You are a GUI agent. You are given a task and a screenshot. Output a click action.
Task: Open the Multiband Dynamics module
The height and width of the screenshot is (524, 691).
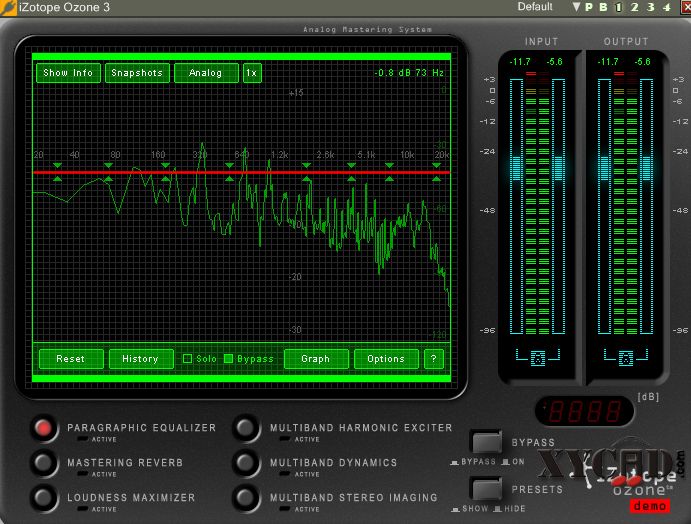coord(246,463)
